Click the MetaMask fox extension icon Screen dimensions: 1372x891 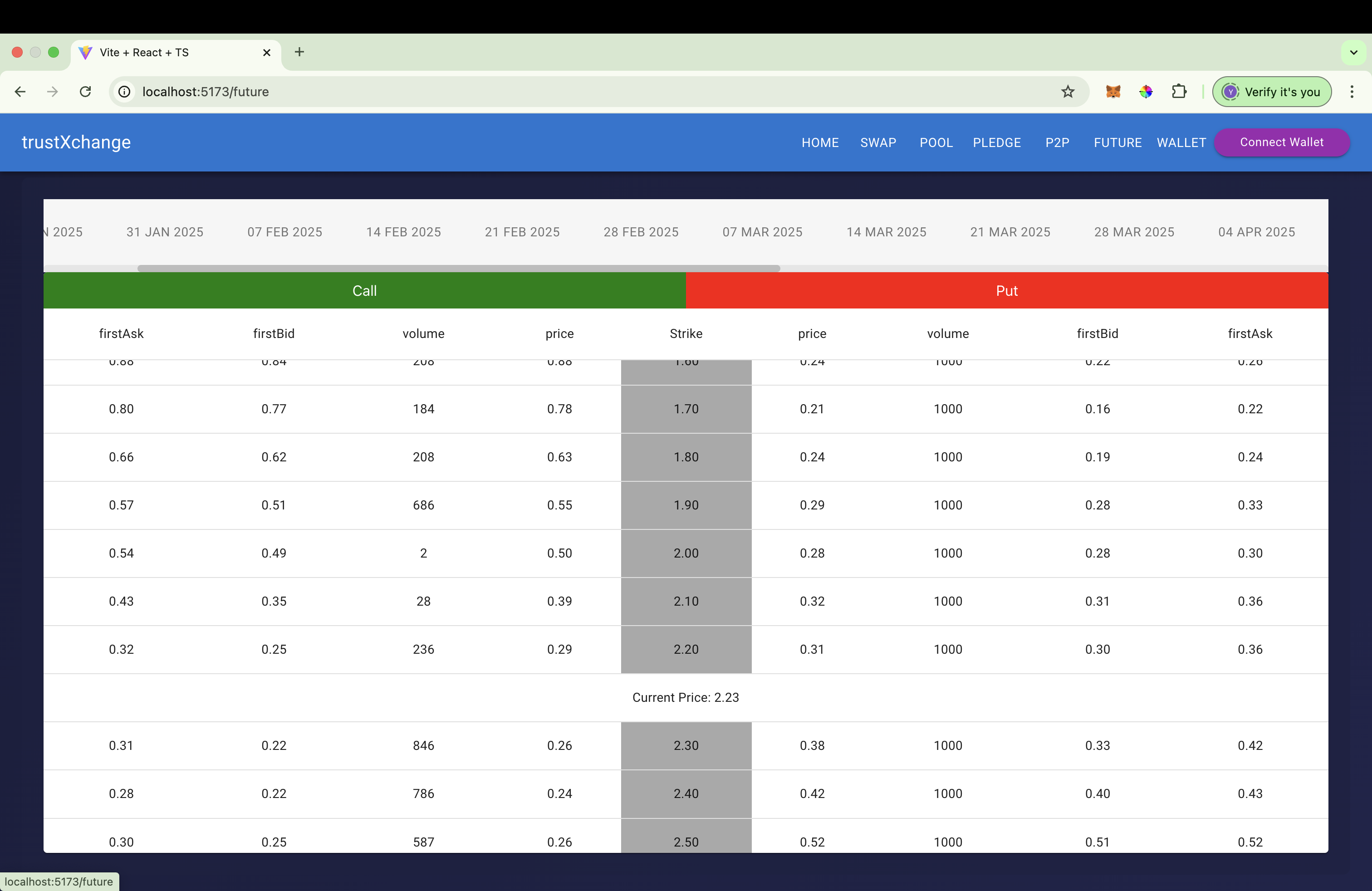(x=1112, y=92)
